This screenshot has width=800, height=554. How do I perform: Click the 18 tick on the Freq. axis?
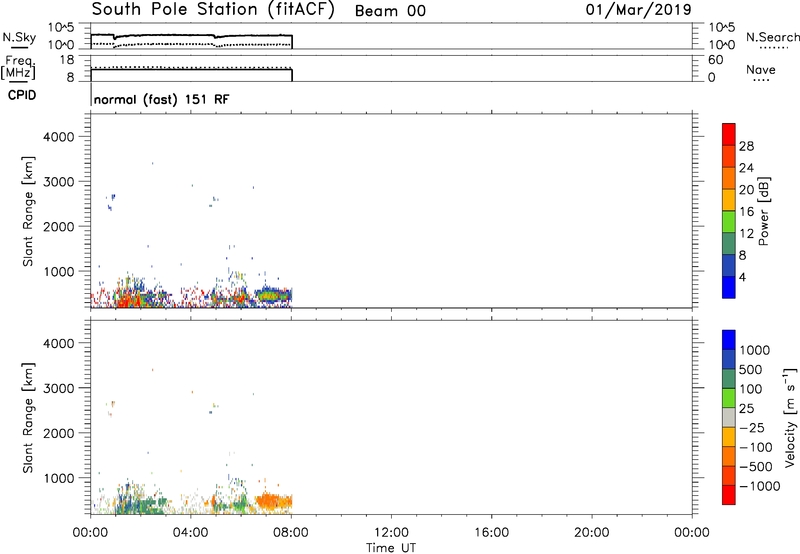[66, 59]
